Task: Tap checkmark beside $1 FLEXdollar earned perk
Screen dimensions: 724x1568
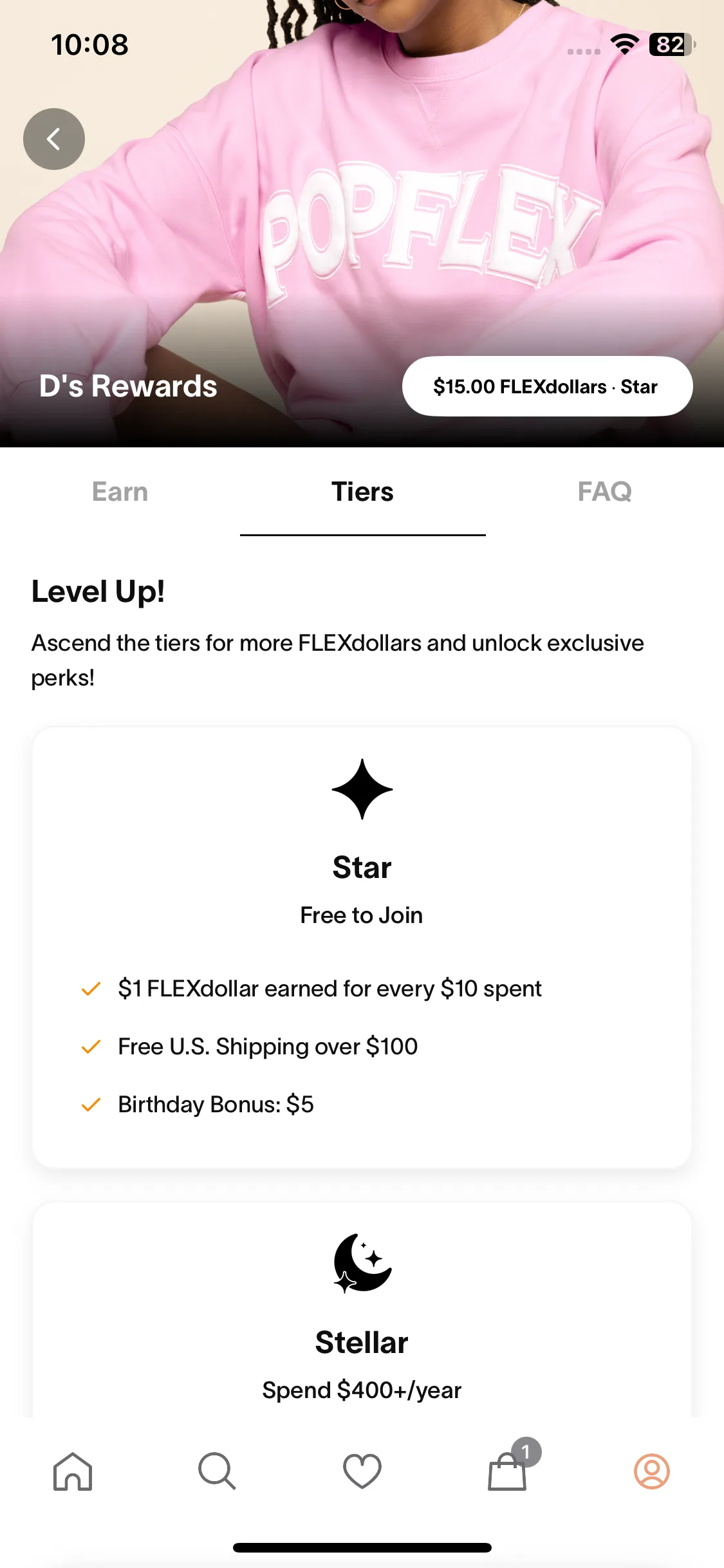Action: (91, 989)
